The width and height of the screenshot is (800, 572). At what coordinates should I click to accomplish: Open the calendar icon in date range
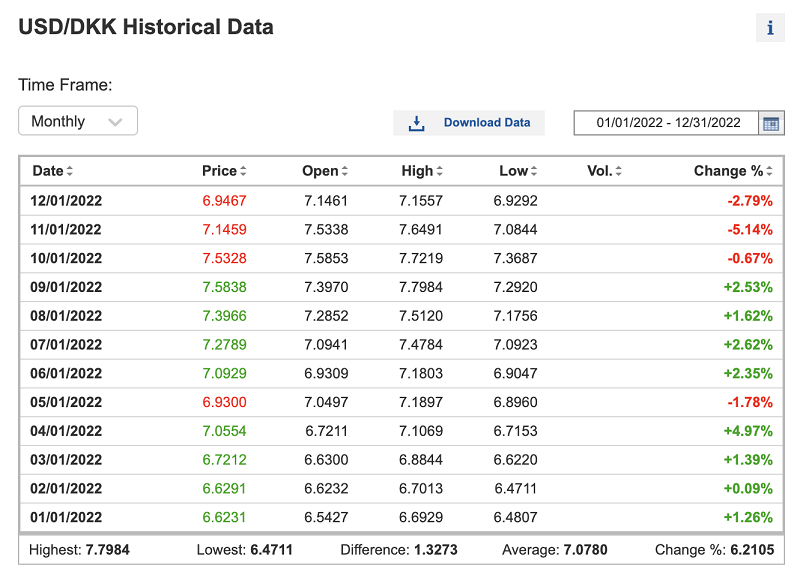pos(771,123)
